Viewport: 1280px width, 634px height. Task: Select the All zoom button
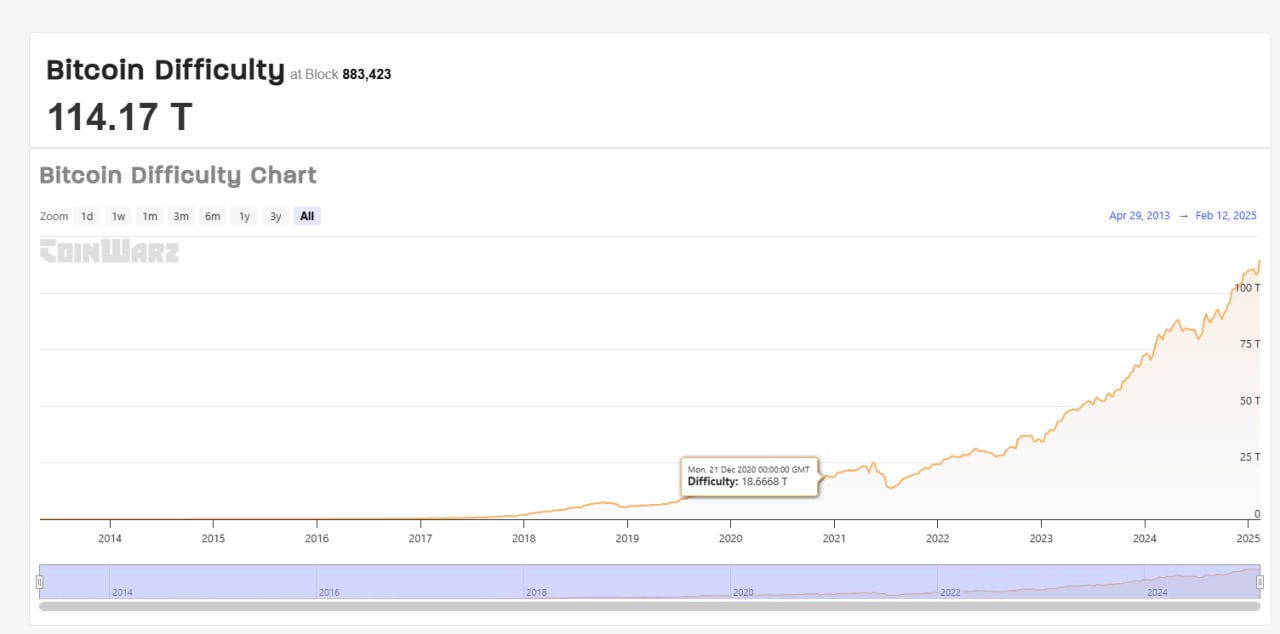point(307,216)
